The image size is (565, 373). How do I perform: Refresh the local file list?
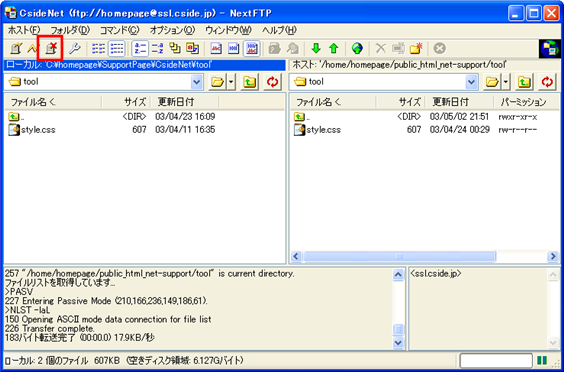tap(273, 82)
